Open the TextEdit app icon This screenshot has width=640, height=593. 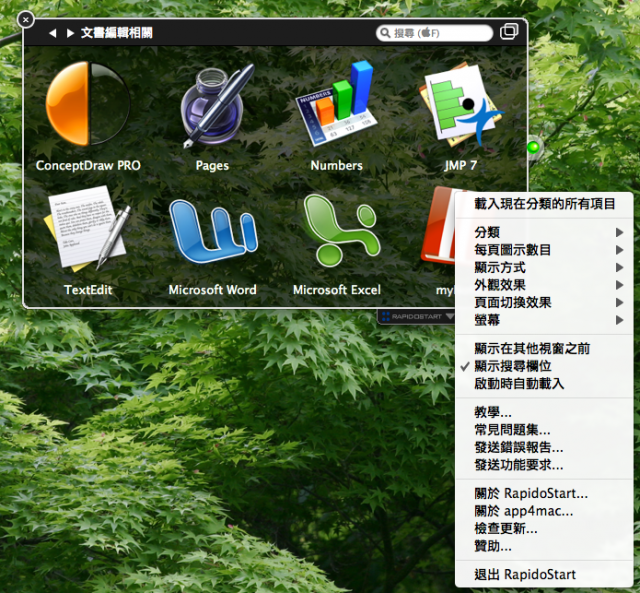coord(87,229)
